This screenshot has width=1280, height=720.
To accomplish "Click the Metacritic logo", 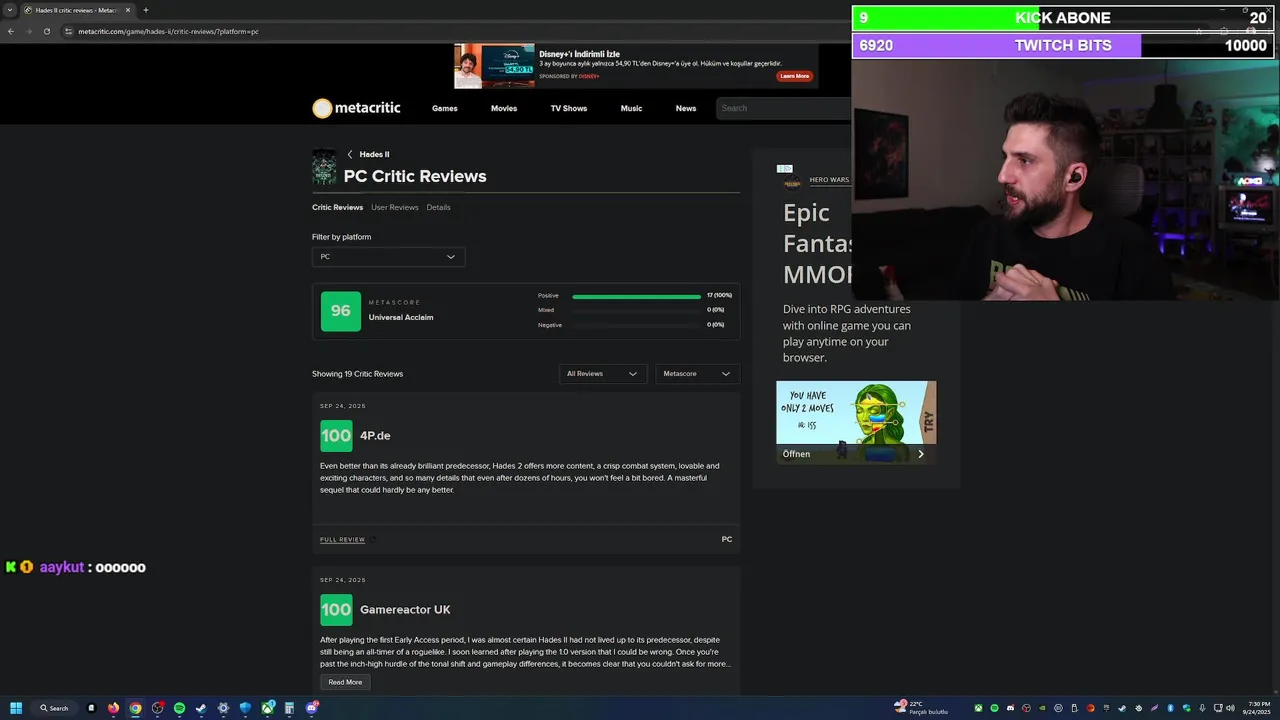I will click(x=356, y=108).
